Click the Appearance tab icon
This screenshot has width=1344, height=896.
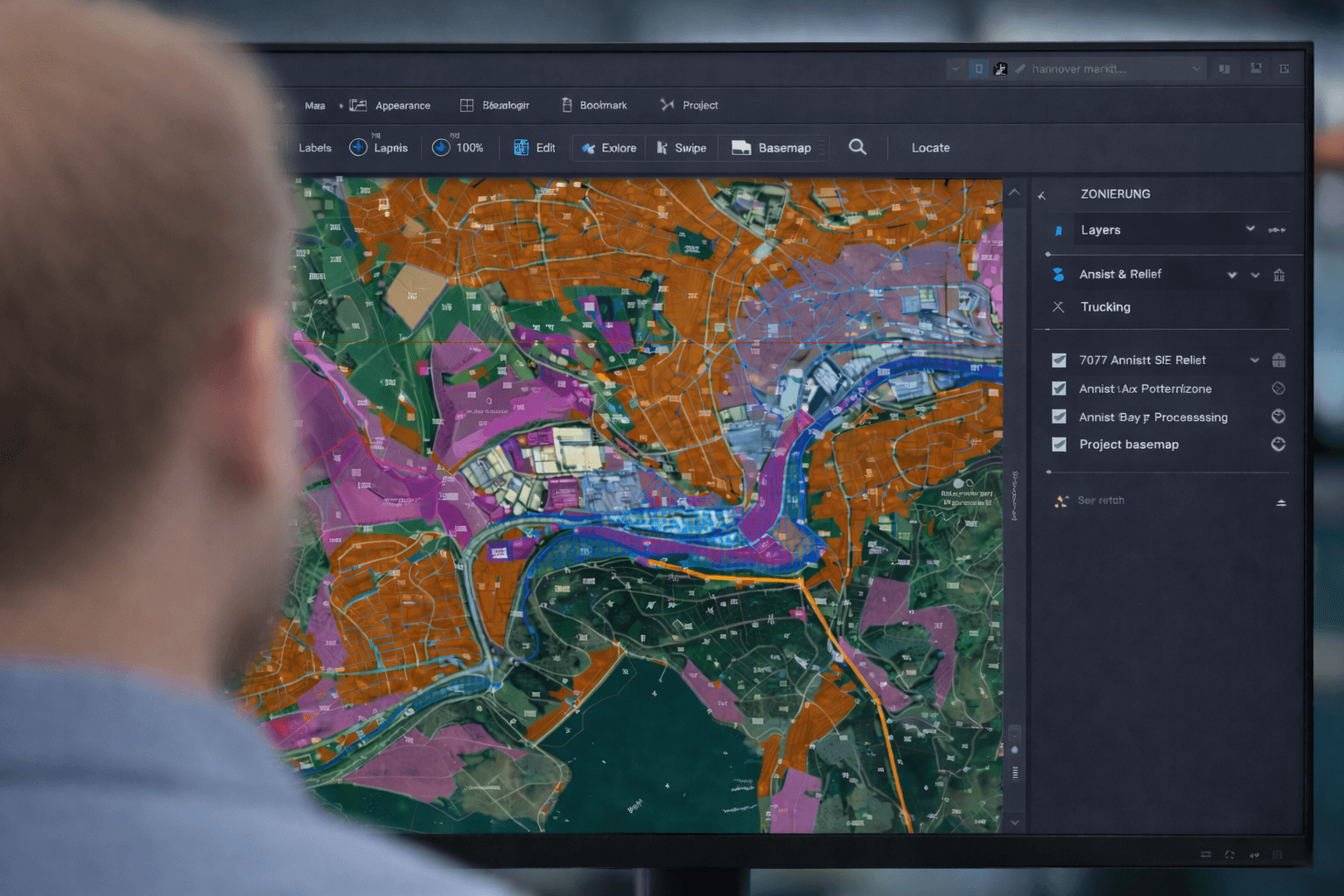click(358, 105)
